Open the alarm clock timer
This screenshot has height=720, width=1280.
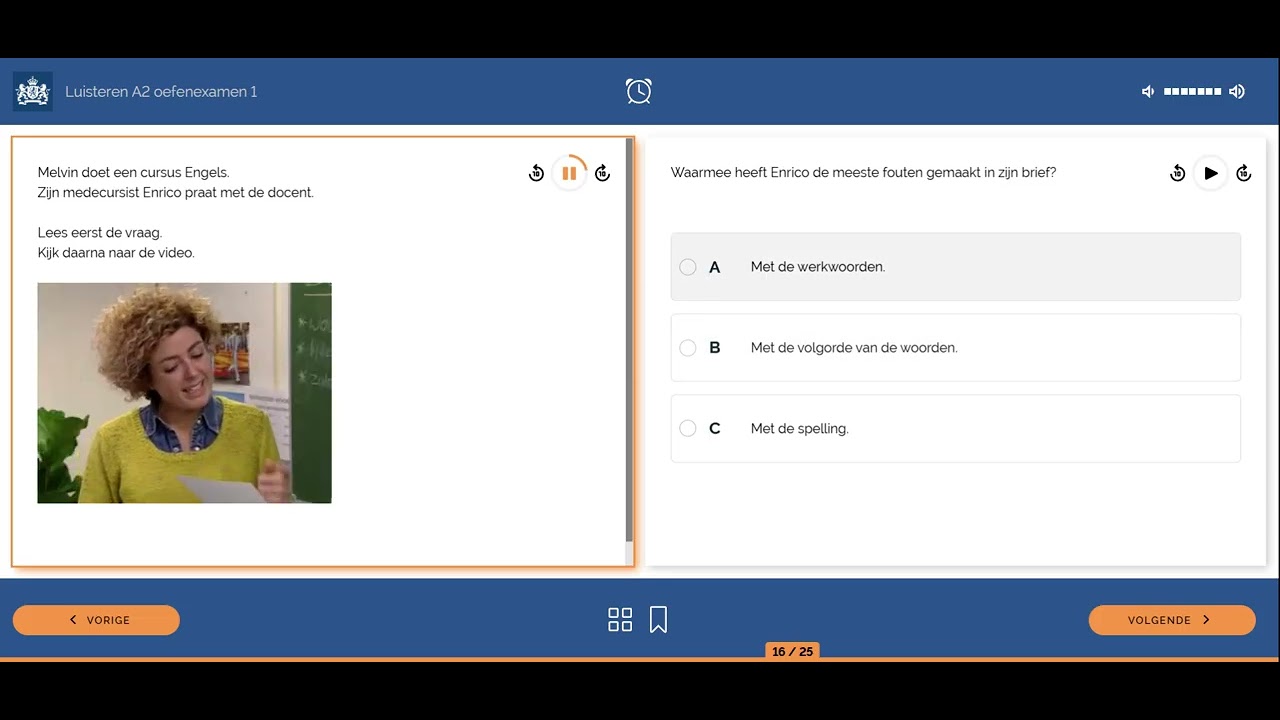tap(639, 91)
